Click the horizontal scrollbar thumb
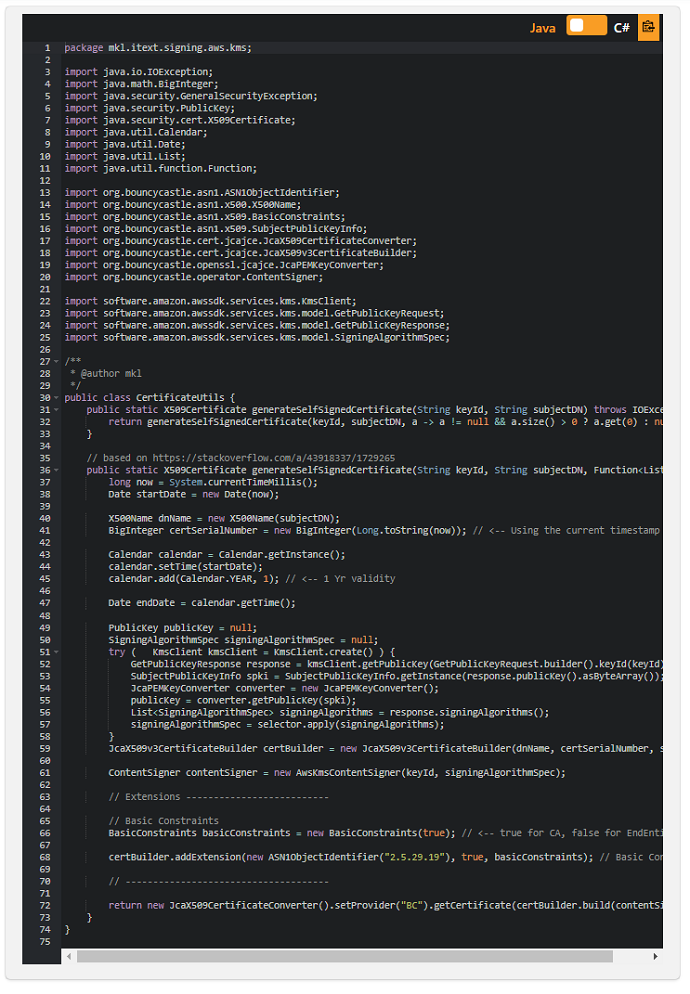The width and height of the screenshot is (690, 994). [345, 956]
